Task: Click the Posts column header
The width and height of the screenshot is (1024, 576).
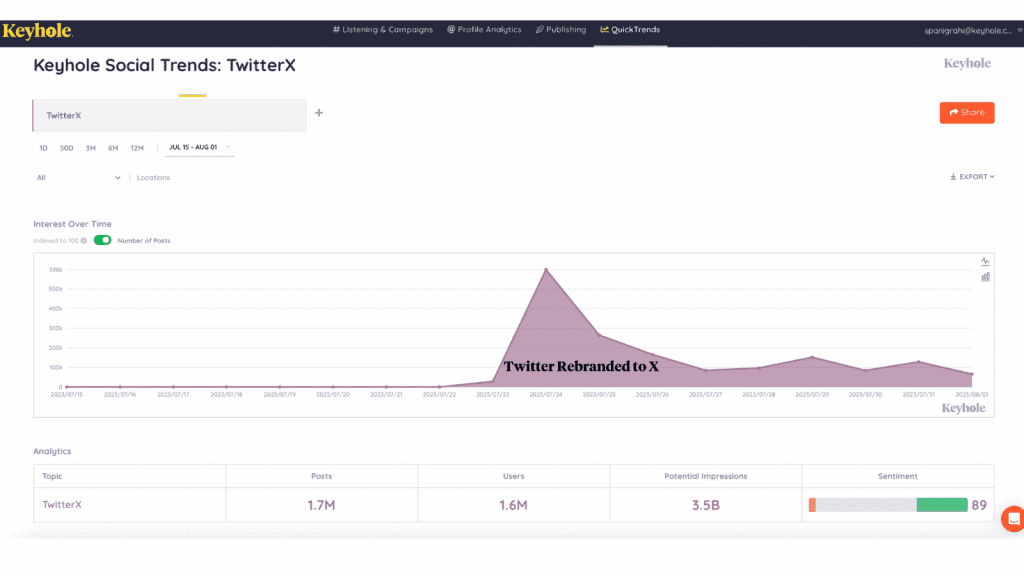Action: coord(321,476)
